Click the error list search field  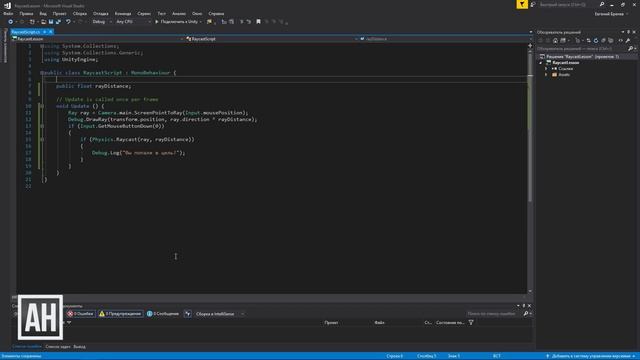tap(494, 314)
